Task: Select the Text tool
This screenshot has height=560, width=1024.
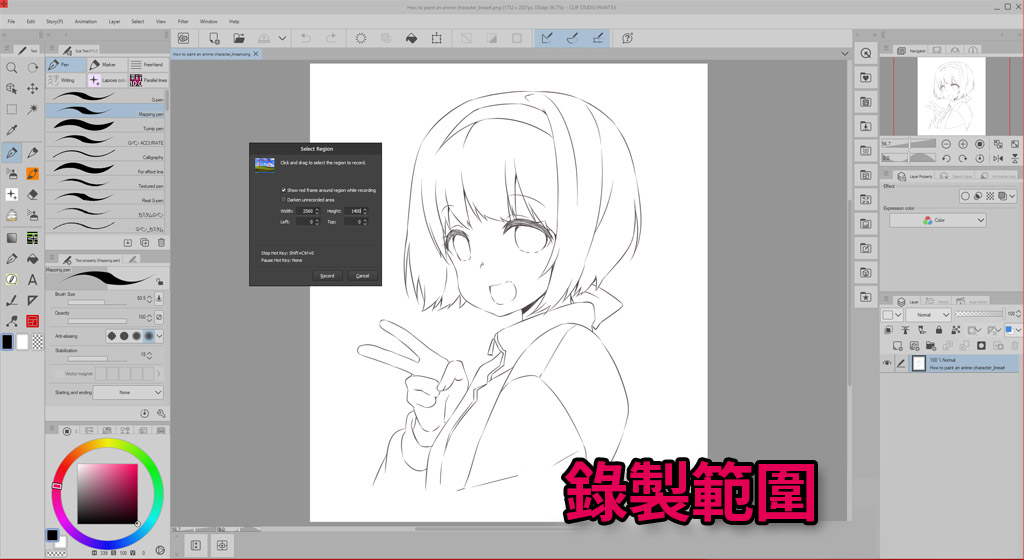Action: click(x=33, y=279)
